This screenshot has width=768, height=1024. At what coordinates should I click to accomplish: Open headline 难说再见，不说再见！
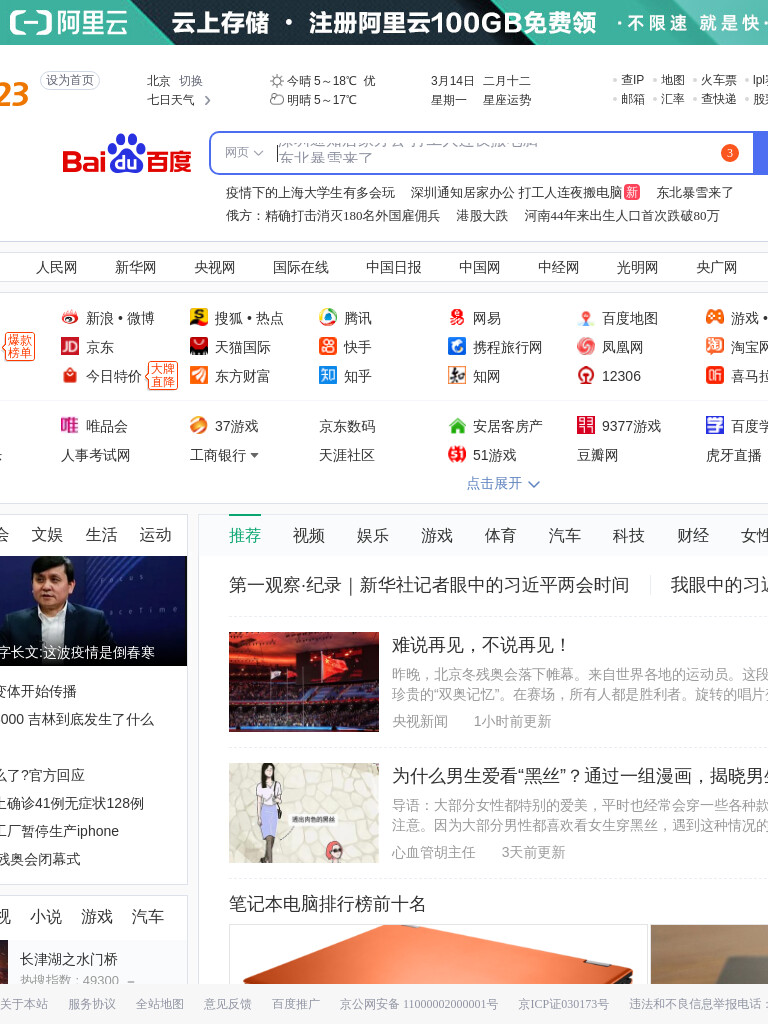tap(480, 645)
